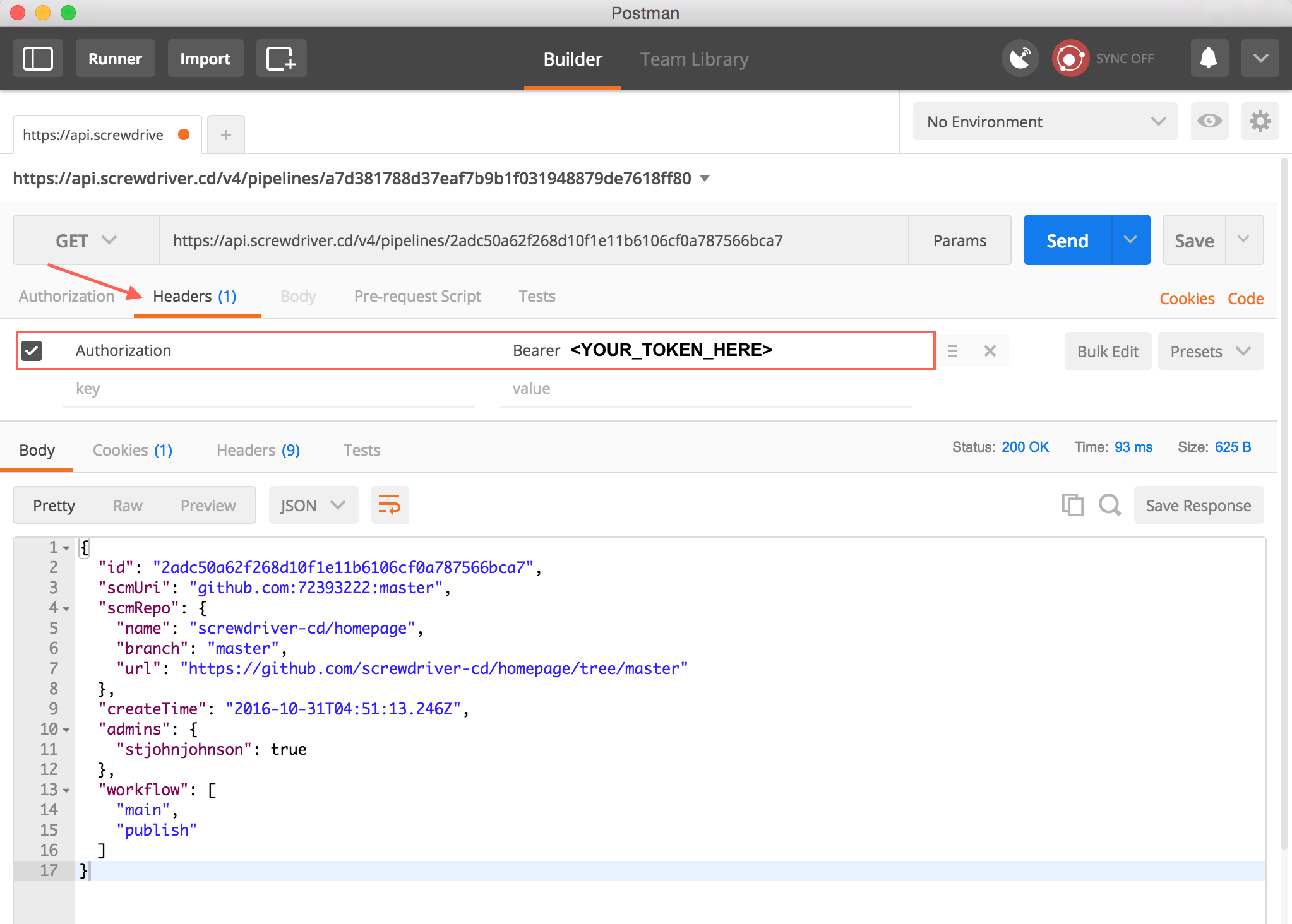The height and width of the screenshot is (924, 1292).
Task: Select the response Body tab
Action: (x=37, y=450)
